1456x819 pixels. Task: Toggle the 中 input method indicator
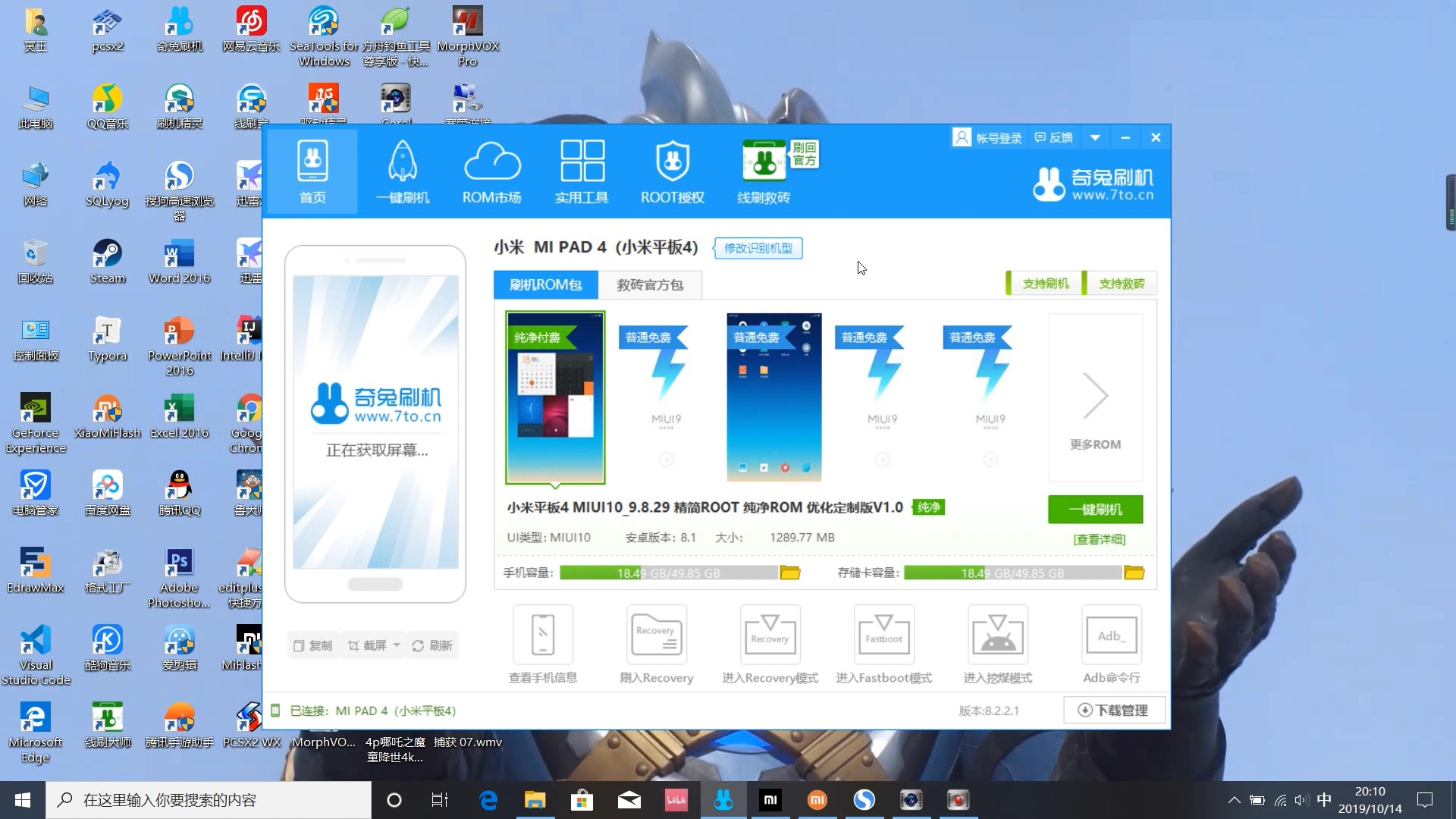click(1324, 800)
